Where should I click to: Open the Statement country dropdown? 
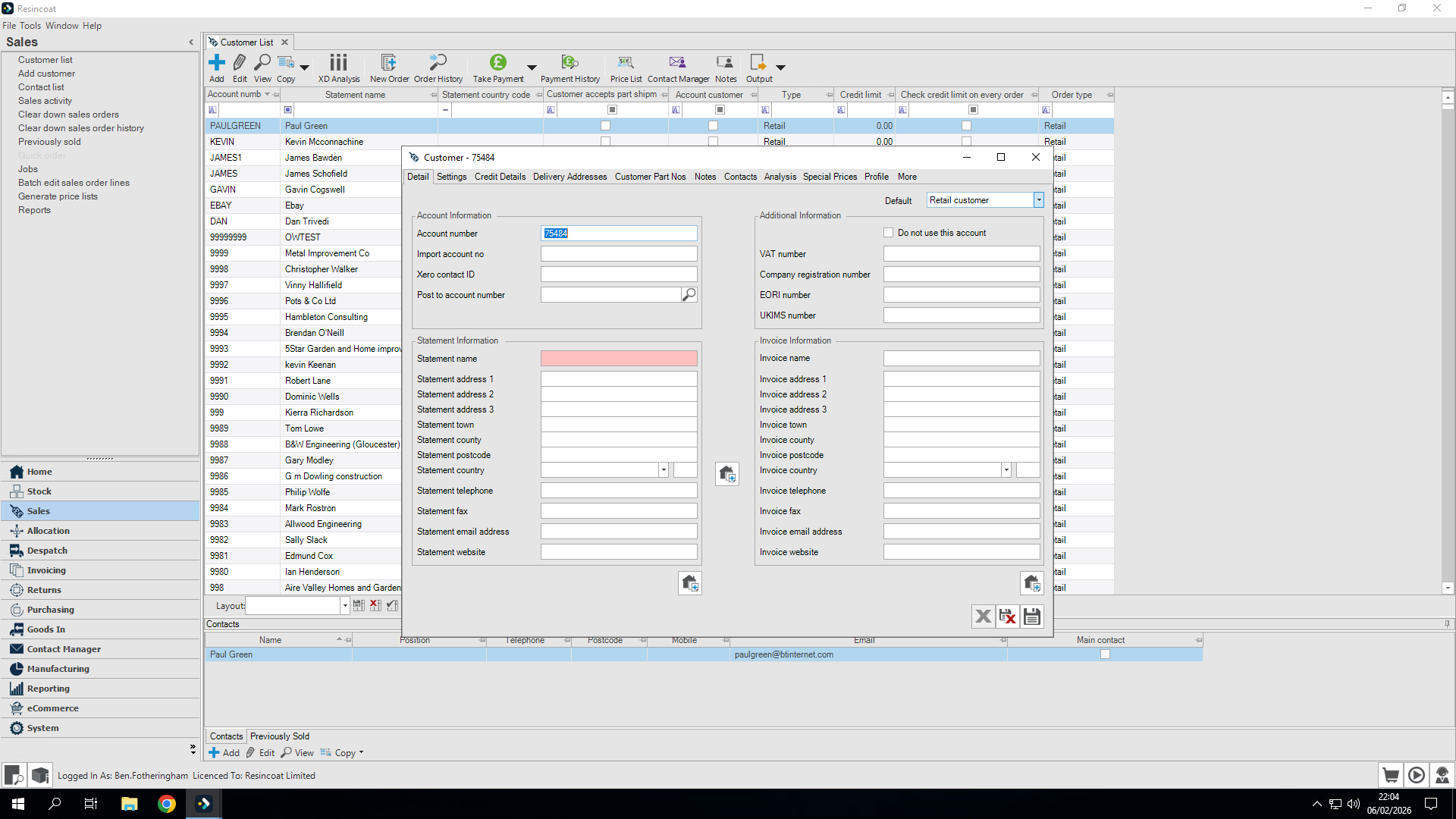pos(663,470)
